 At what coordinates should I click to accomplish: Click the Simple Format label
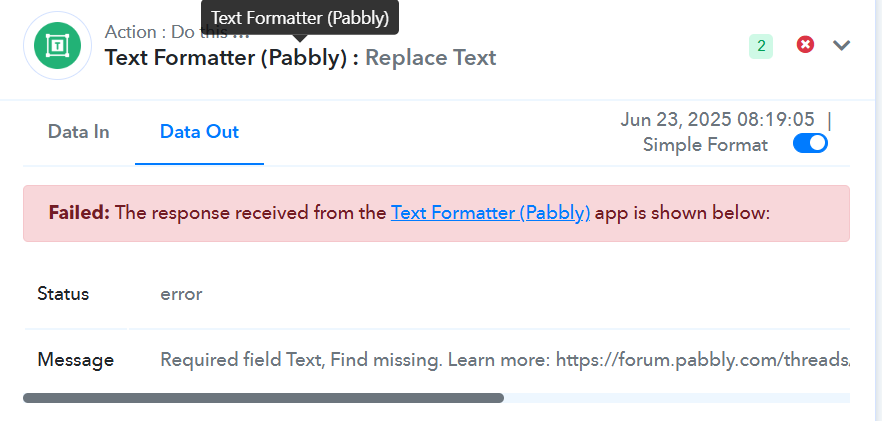(705, 145)
